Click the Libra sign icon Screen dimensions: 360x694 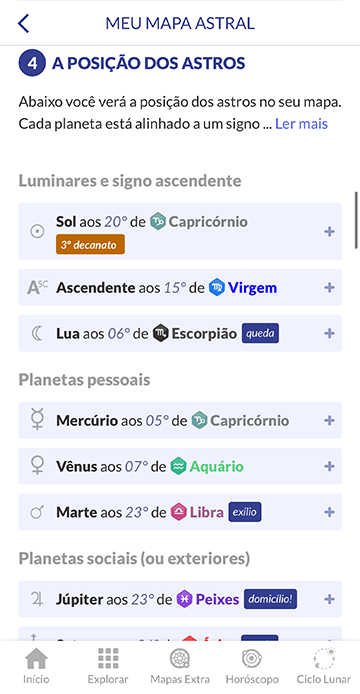pyautogui.click(x=178, y=512)
